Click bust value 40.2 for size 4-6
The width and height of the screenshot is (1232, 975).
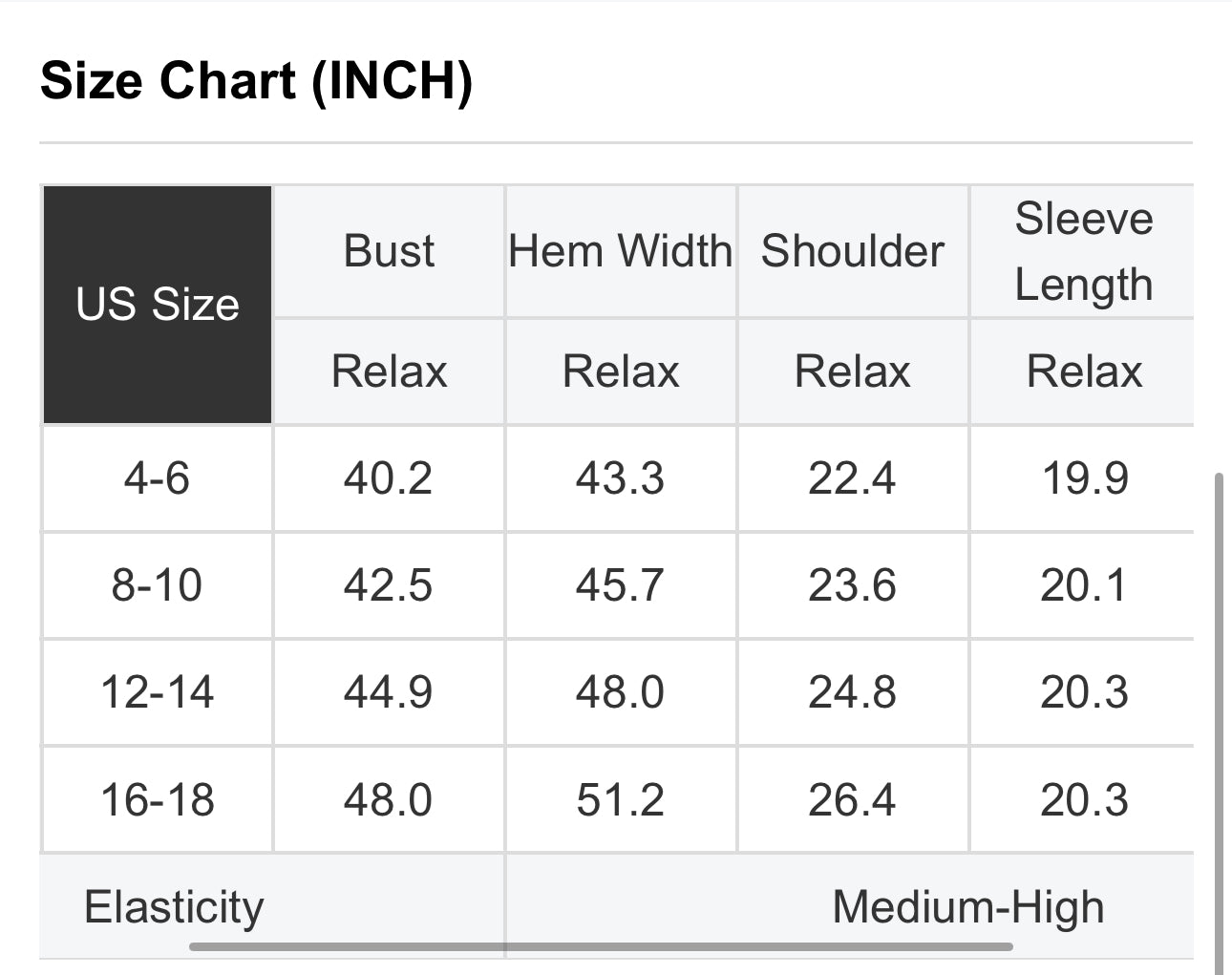(x=388, y=478)
